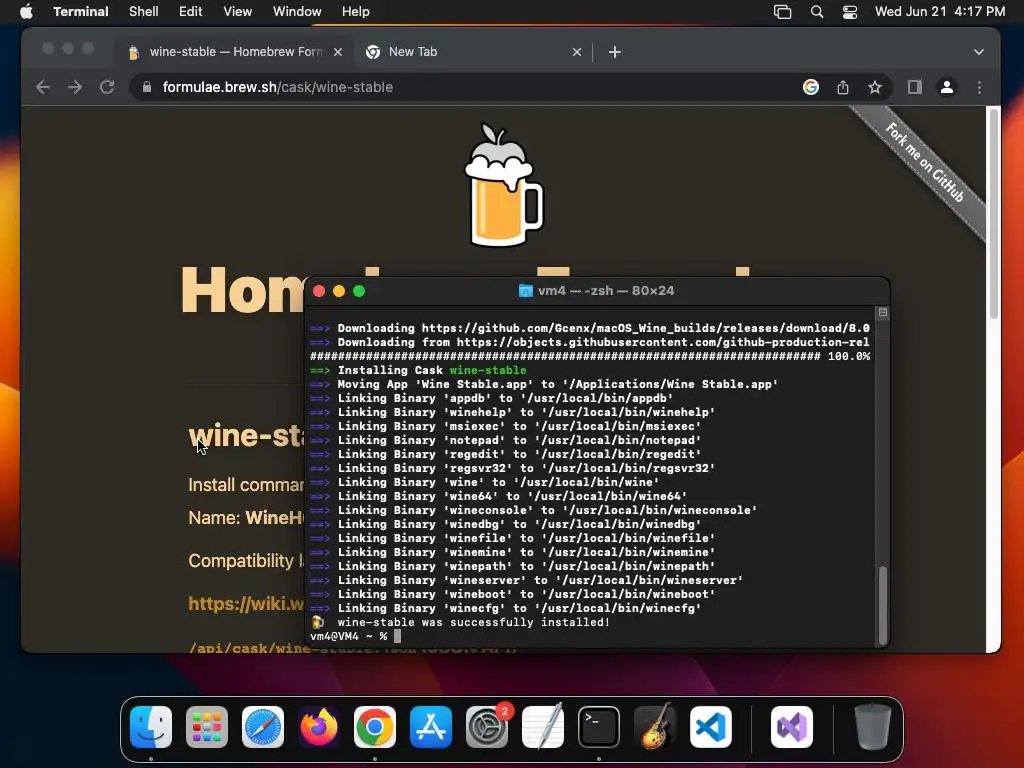Open the Terminal app menu
1024x768 pixels.
coord(80,12)
